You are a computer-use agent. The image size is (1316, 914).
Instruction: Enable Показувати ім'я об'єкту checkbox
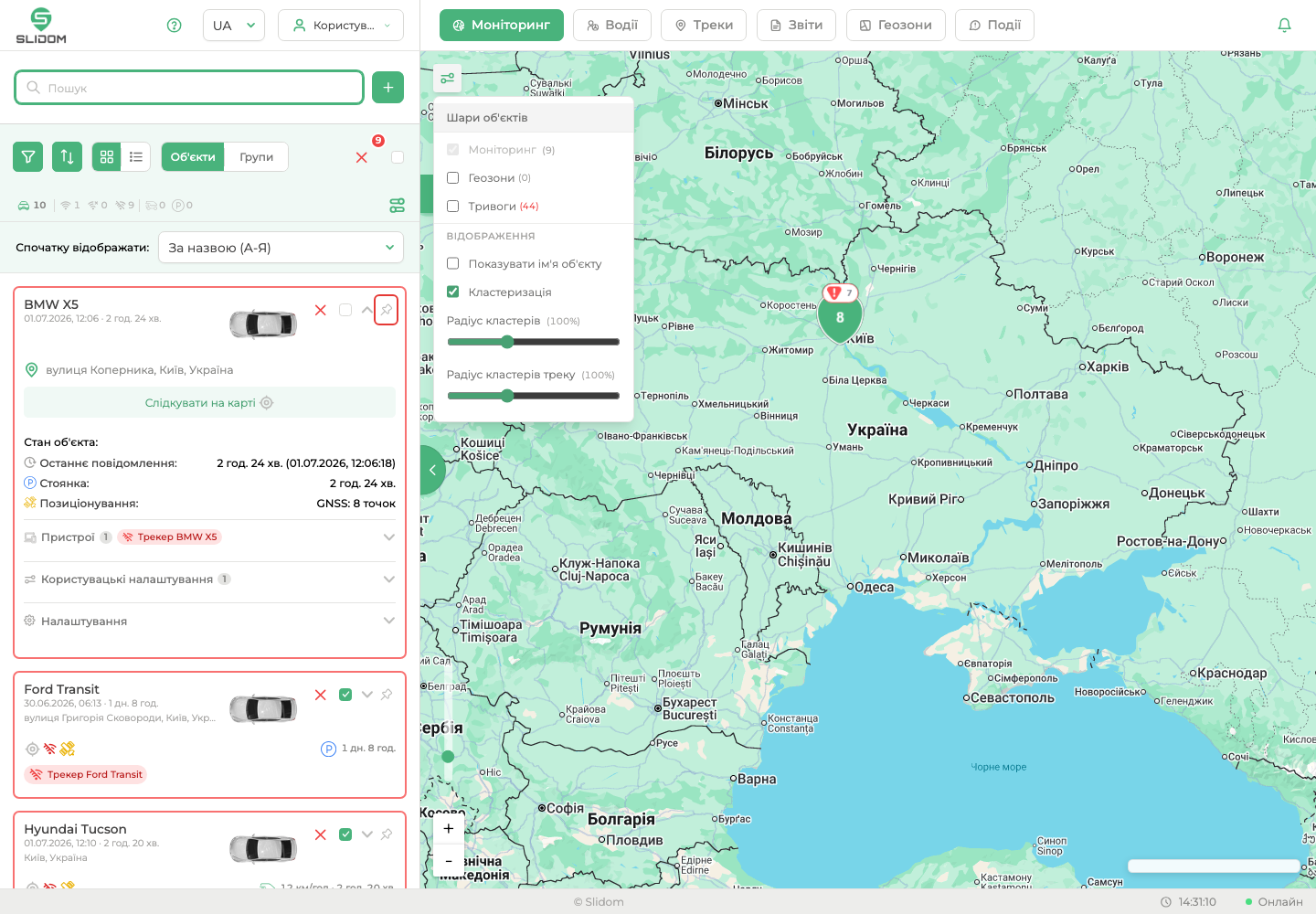(x=452, y=264)
